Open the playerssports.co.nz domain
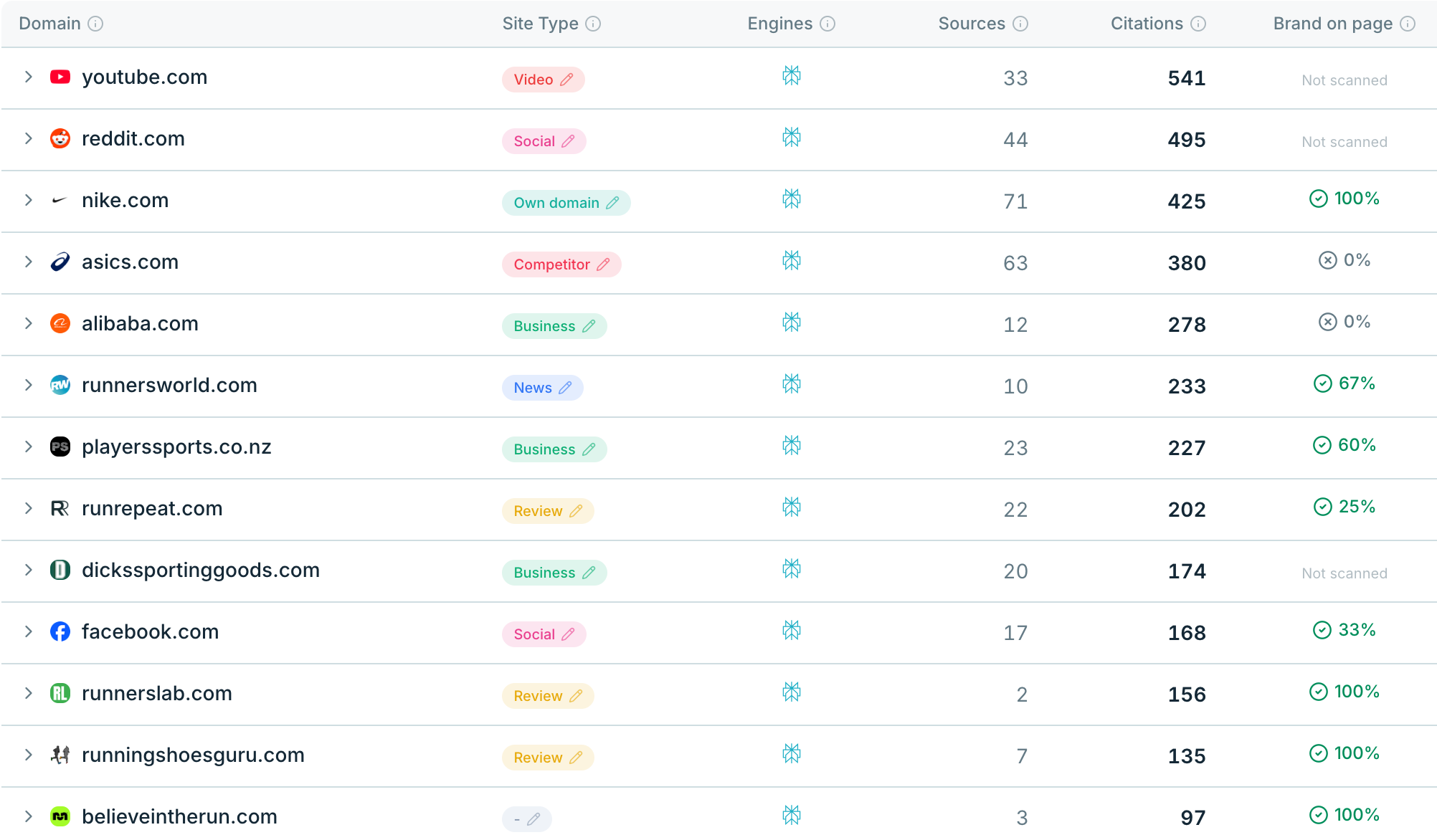Image resolution: width=1437 pixels, height=840 pixels. click(176, 447)
